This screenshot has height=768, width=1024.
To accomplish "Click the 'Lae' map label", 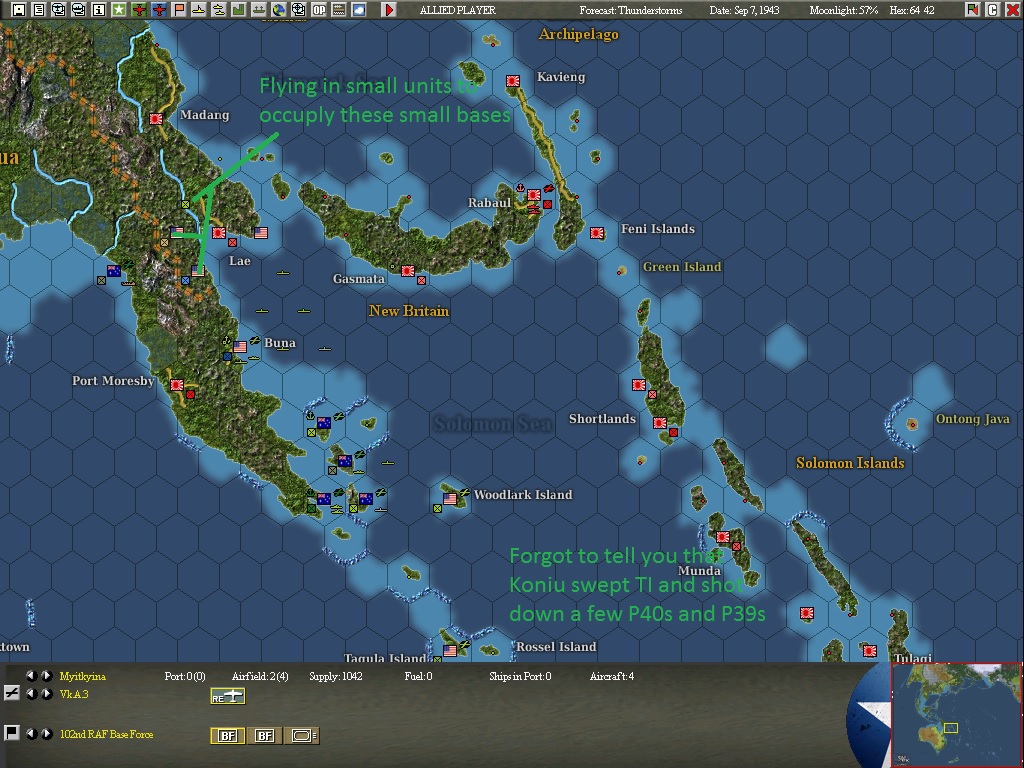I will tap(240, 261).
